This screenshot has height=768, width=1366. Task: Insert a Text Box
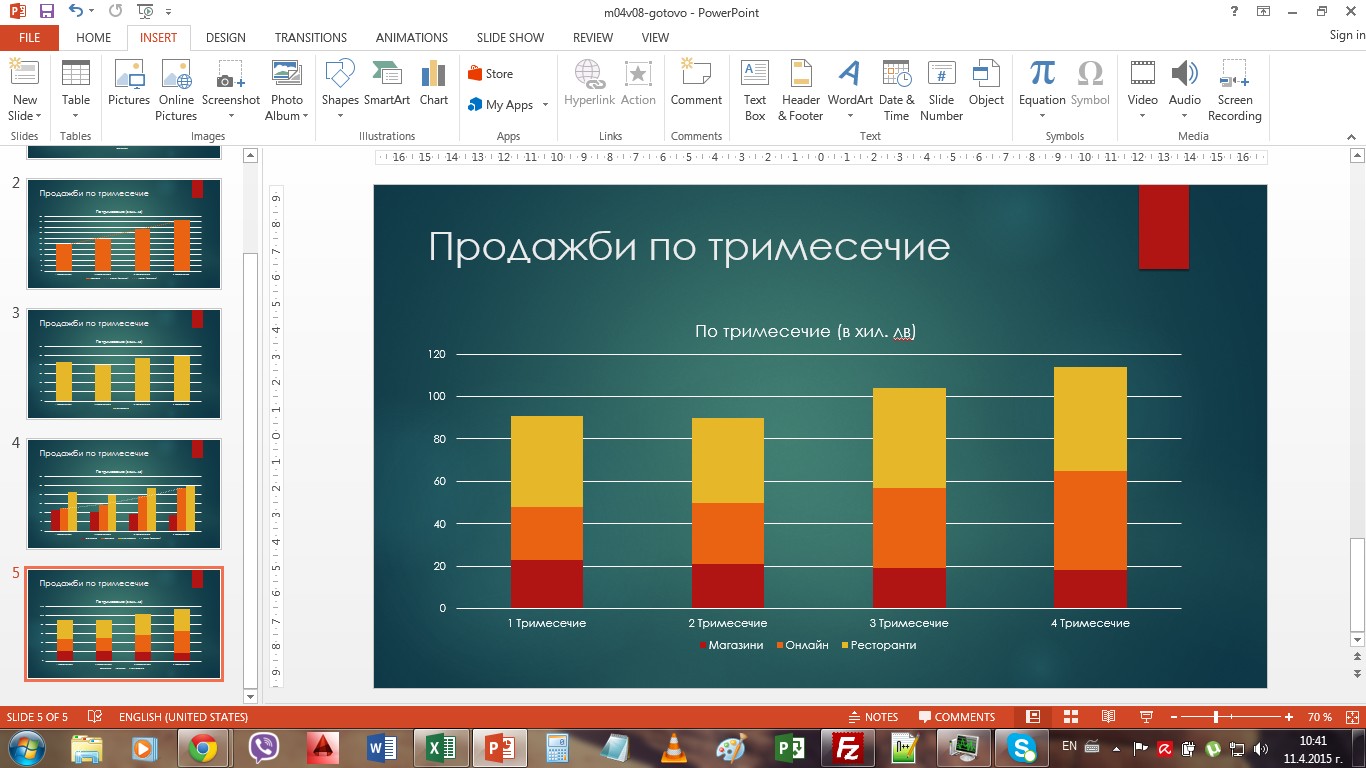(x=755, y=90)
